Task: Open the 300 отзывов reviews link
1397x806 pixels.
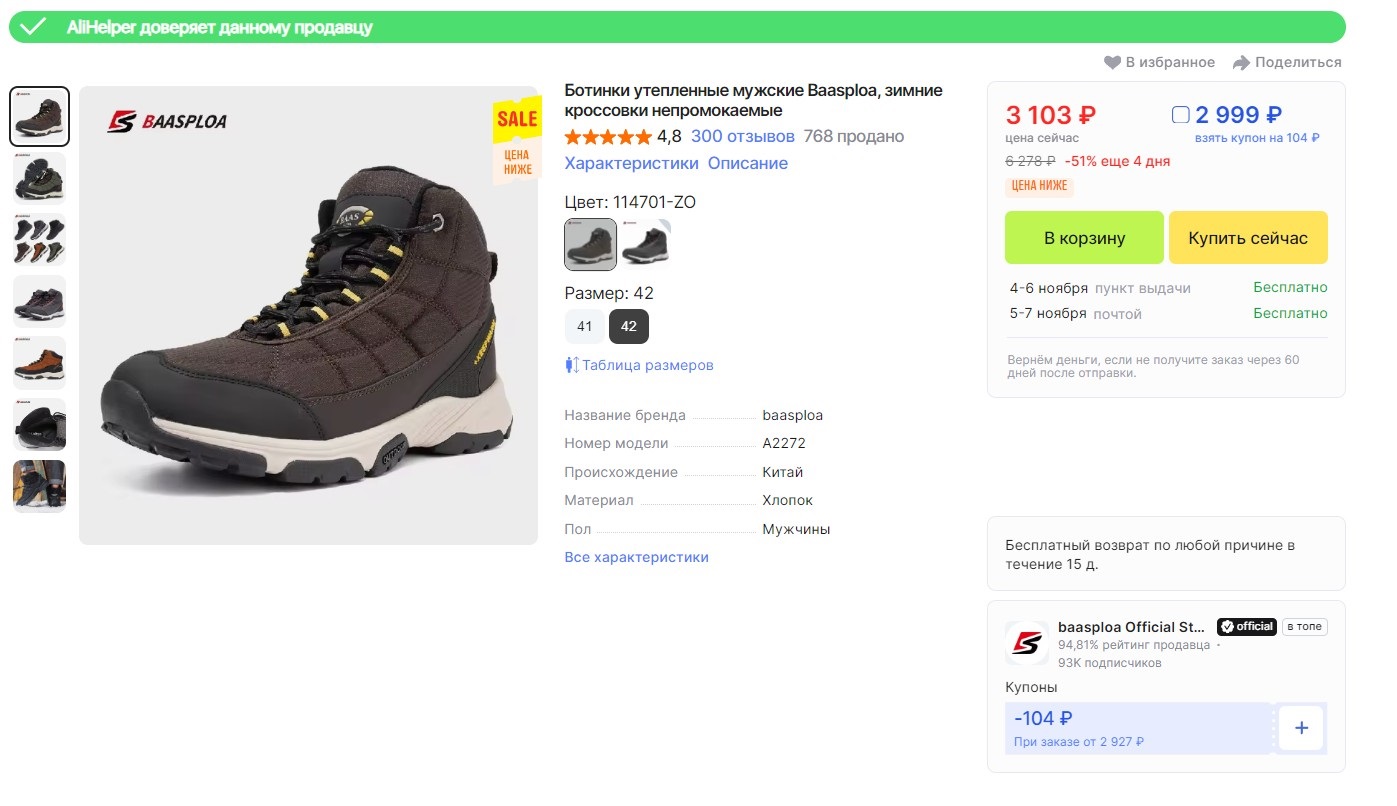Action: pyautogui.click(x=743, y=136)
